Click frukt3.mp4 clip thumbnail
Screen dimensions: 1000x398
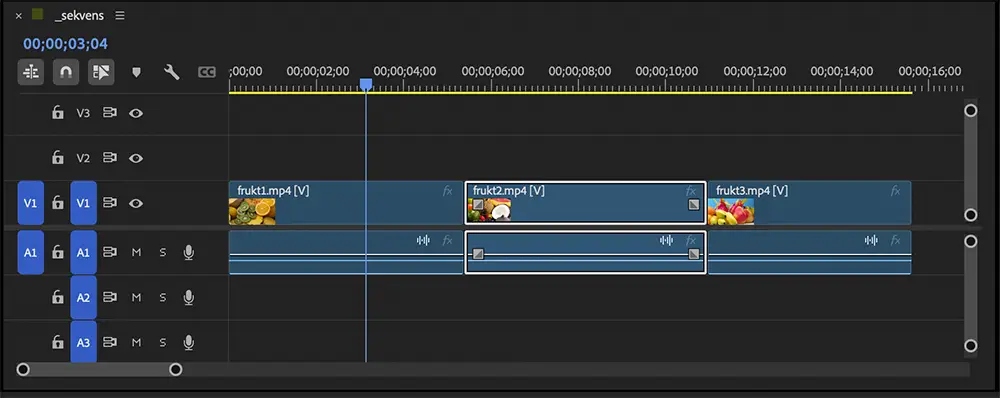[732, 211]
